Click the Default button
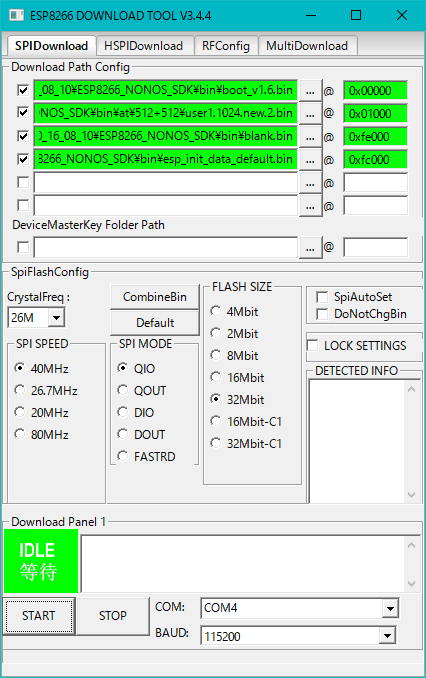This screenshot has height=678, width=426. point(155,323)
